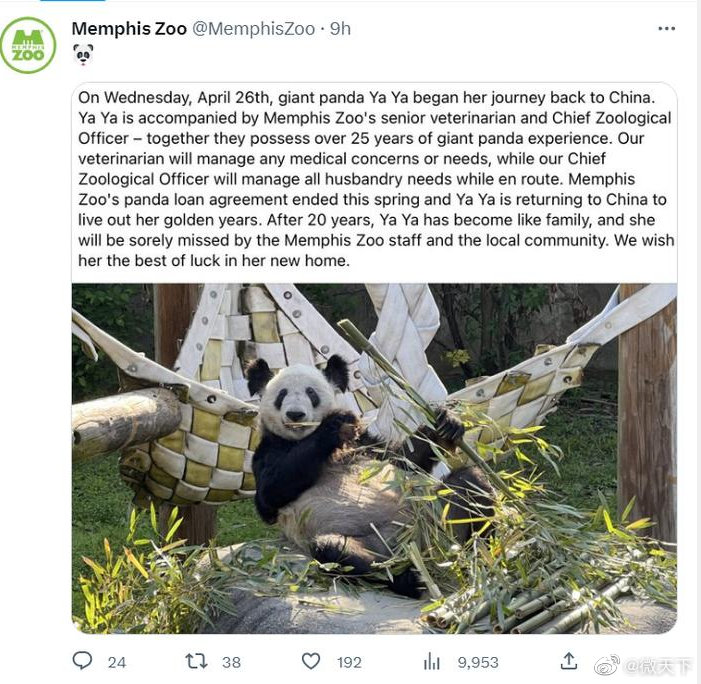Share the tweet using the upload icon
This screenshot has width=701, height=684.
569,661
